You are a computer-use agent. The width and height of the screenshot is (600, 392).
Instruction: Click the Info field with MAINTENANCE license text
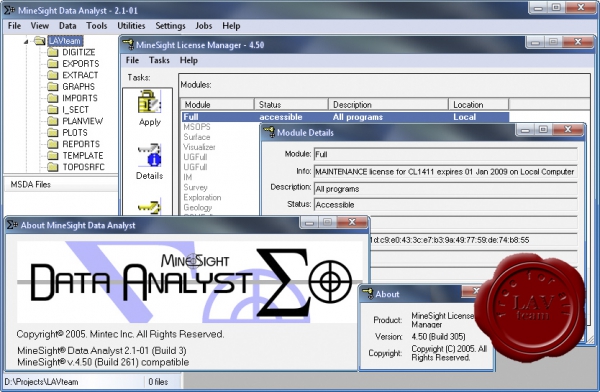(x=445, y=172)
